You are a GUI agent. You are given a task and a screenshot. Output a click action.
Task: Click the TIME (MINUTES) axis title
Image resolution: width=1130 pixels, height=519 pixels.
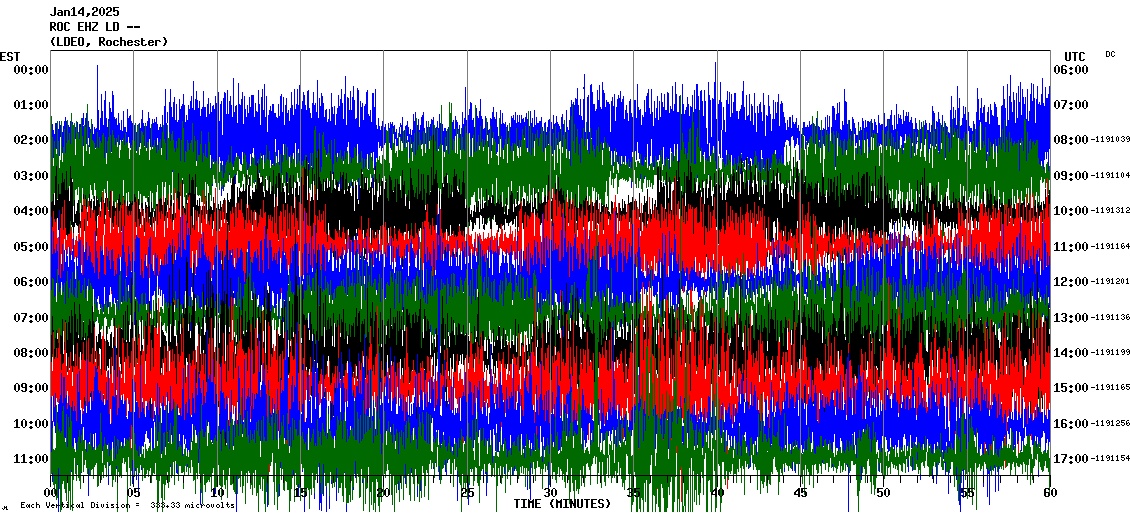(562, 504)
